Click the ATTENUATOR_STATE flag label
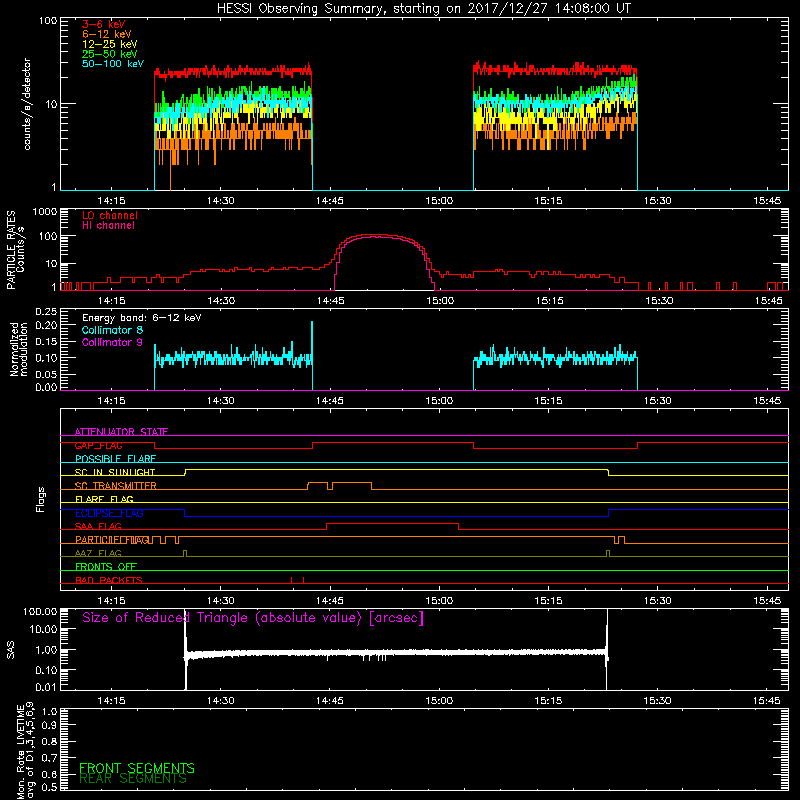Image resolution: width=800 pixels, height=800 pixels. click(121, 432)
